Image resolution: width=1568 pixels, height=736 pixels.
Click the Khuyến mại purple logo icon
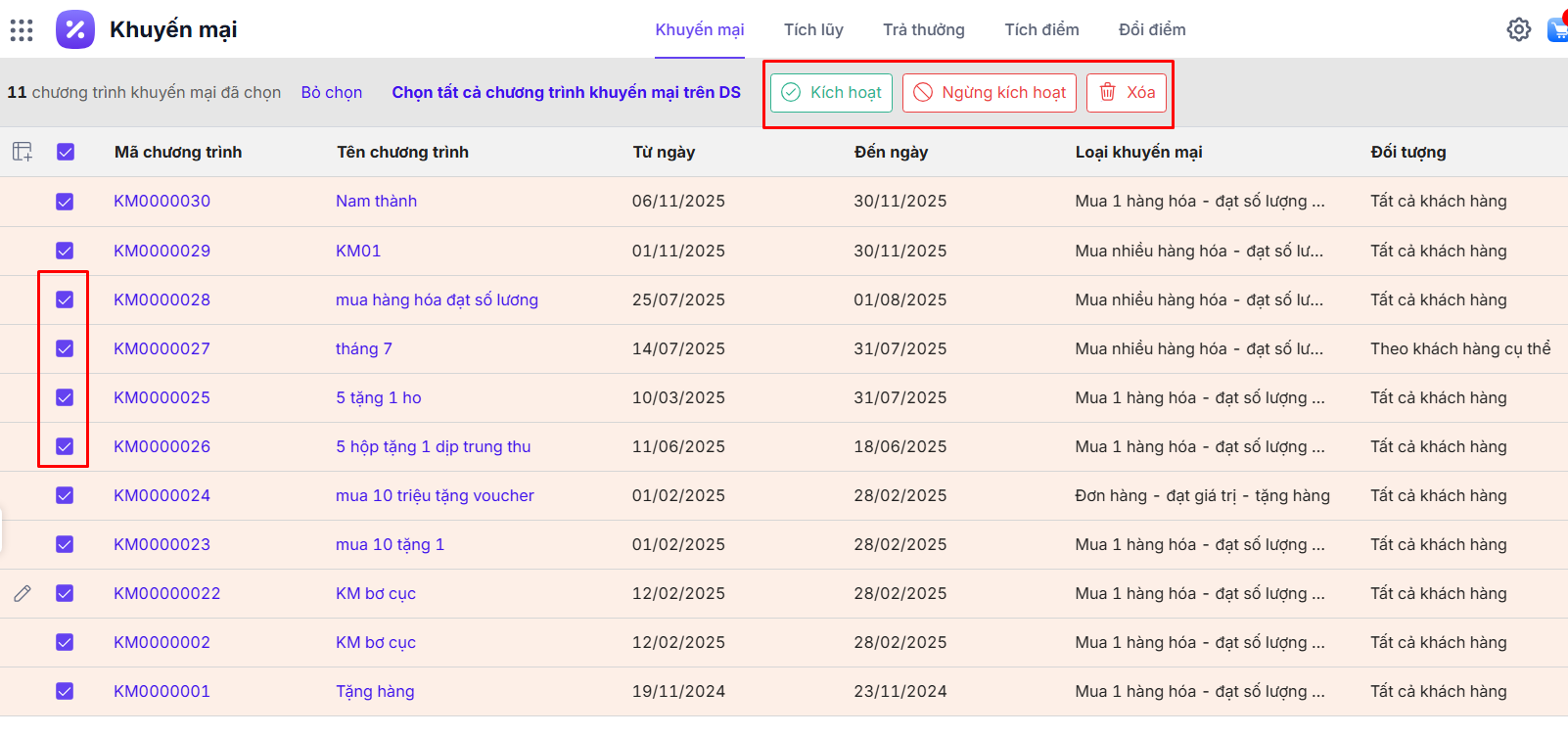[75, 29]
